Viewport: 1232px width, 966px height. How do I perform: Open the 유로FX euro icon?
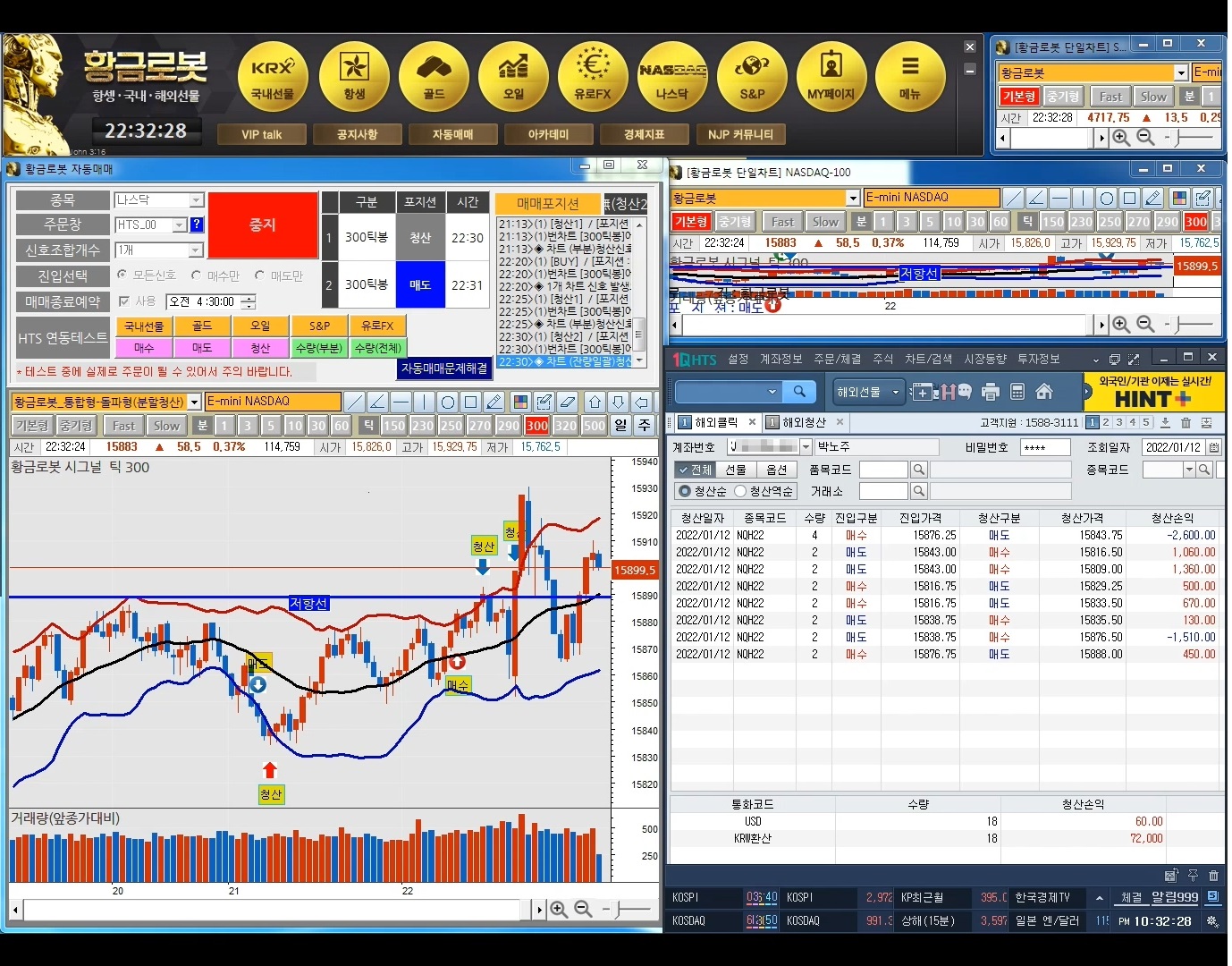tap(593, 77)
